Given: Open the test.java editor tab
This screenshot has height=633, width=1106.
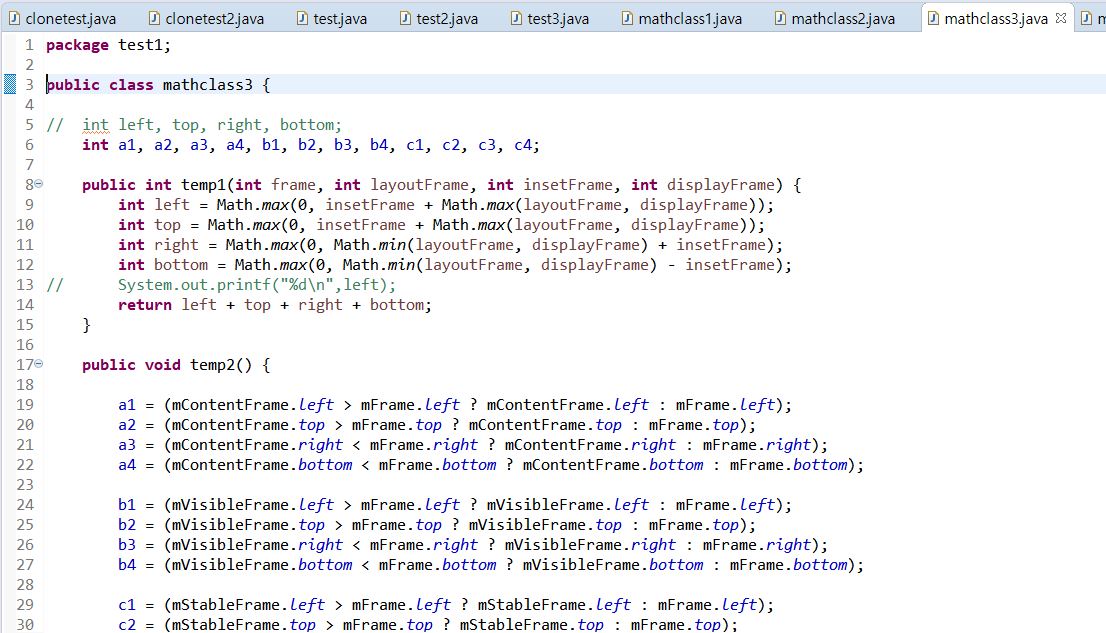Looking at the screenshot, I should [x=332, y=18].
